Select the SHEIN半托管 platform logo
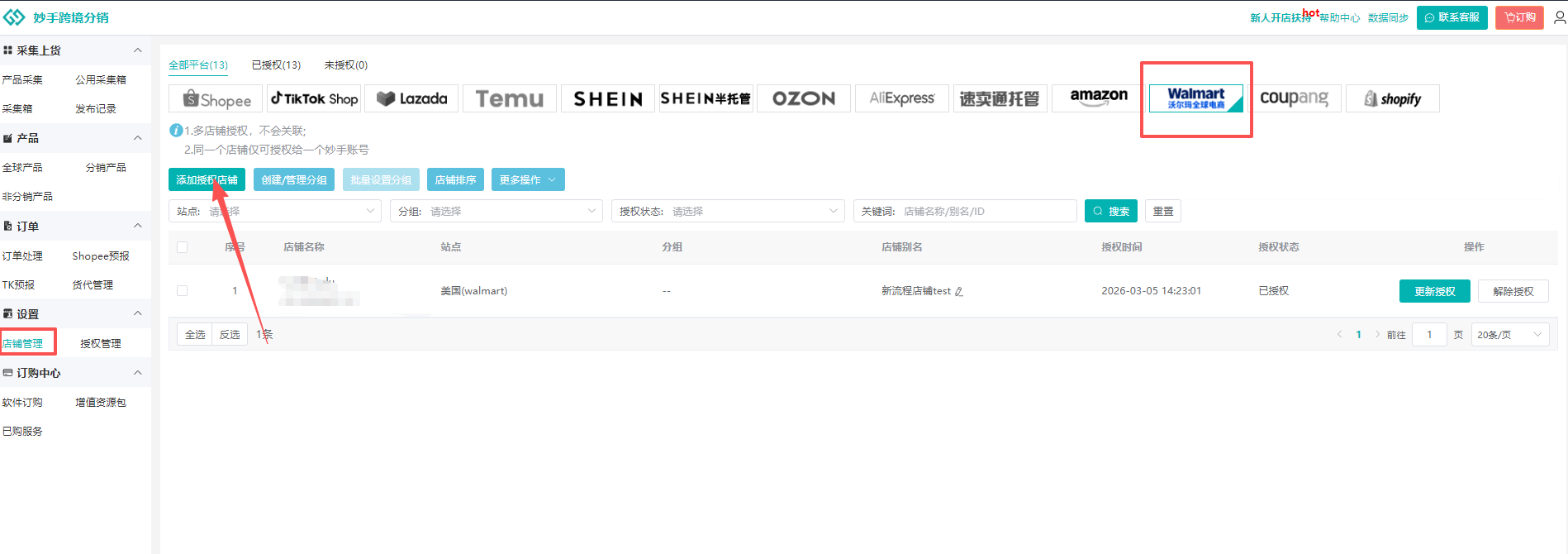The height and width of the screenshot is (554, 1568). pyautogui.click(x=706, y=98)
